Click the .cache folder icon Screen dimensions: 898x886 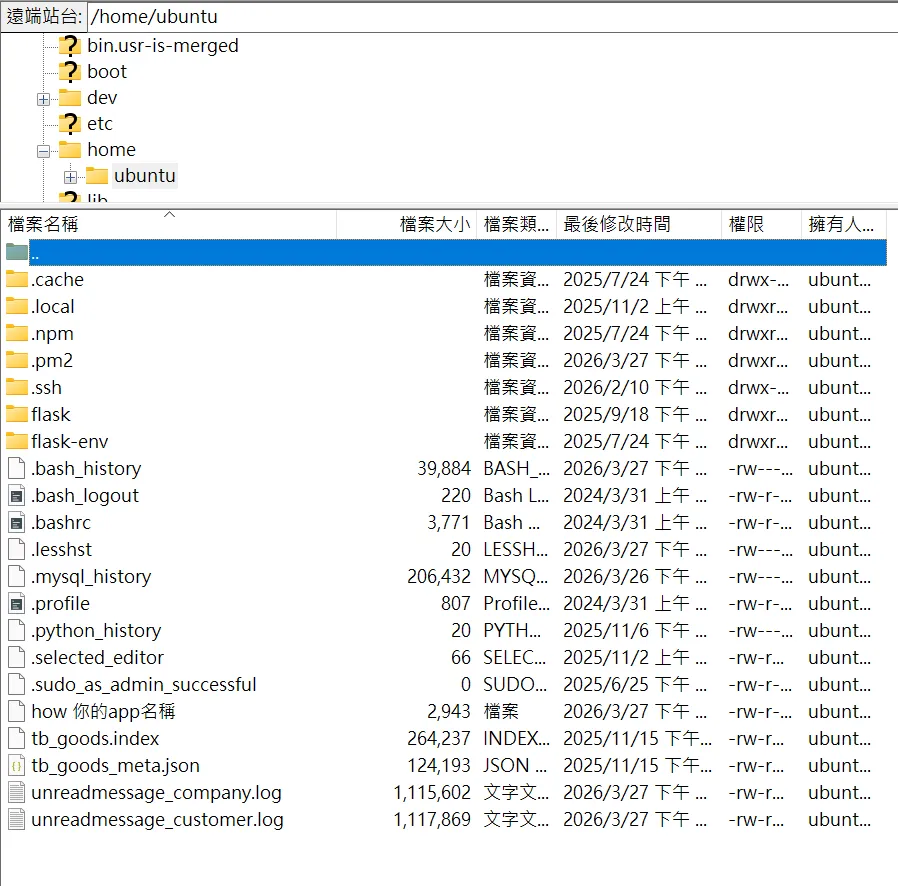click(x=17, y=280)
